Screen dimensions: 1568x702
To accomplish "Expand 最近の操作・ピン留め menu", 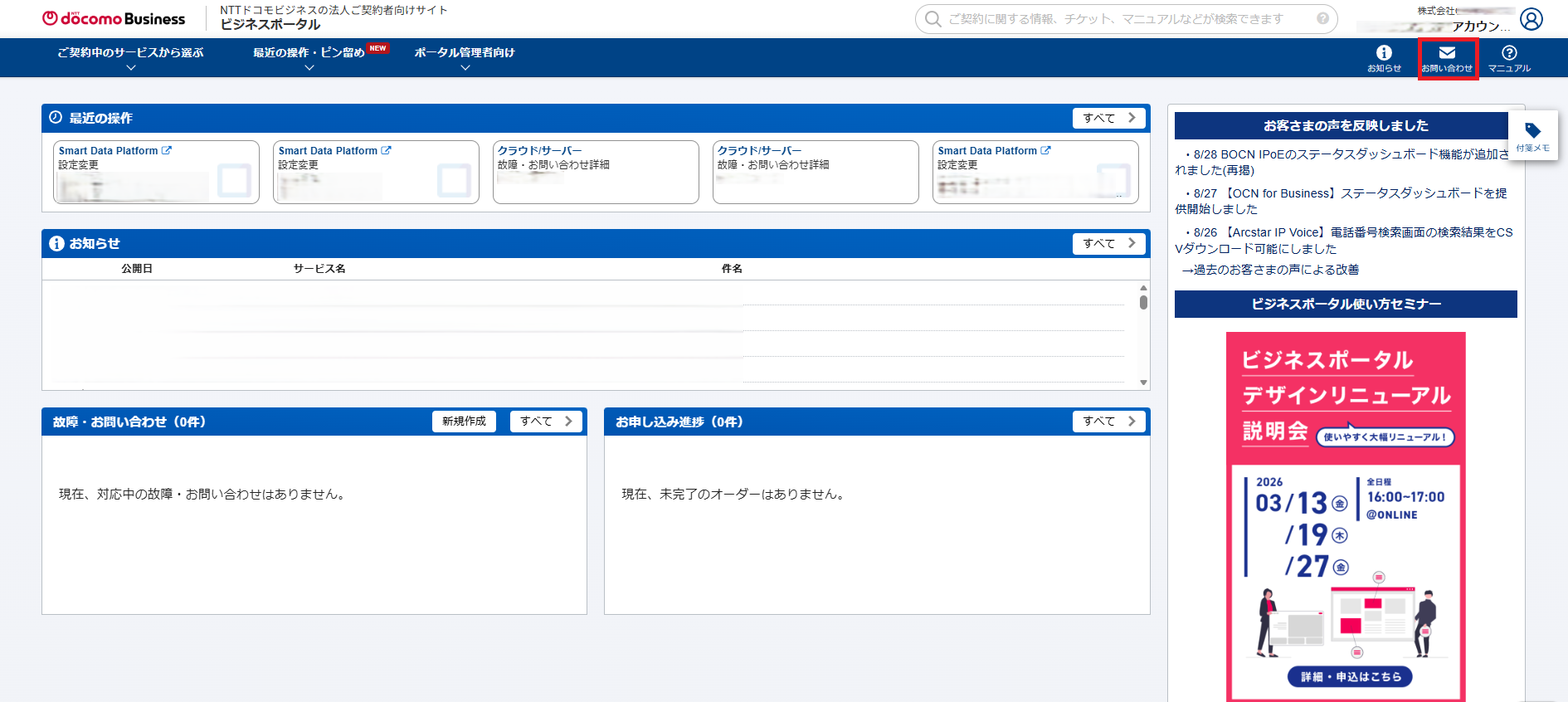I will 309,57.
